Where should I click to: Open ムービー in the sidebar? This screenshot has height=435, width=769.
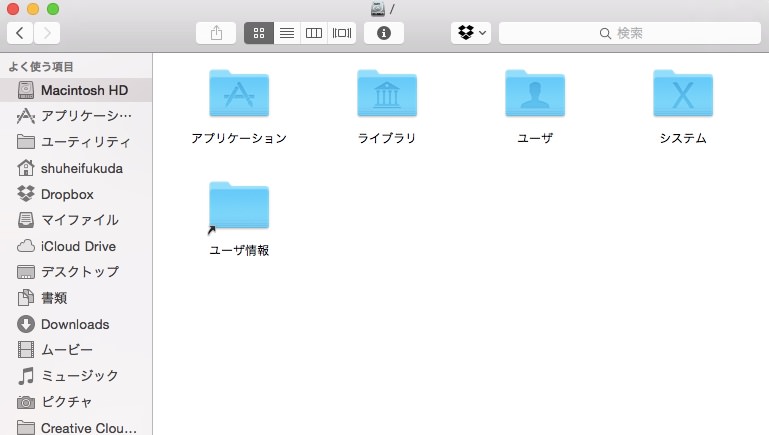[76, 350]
